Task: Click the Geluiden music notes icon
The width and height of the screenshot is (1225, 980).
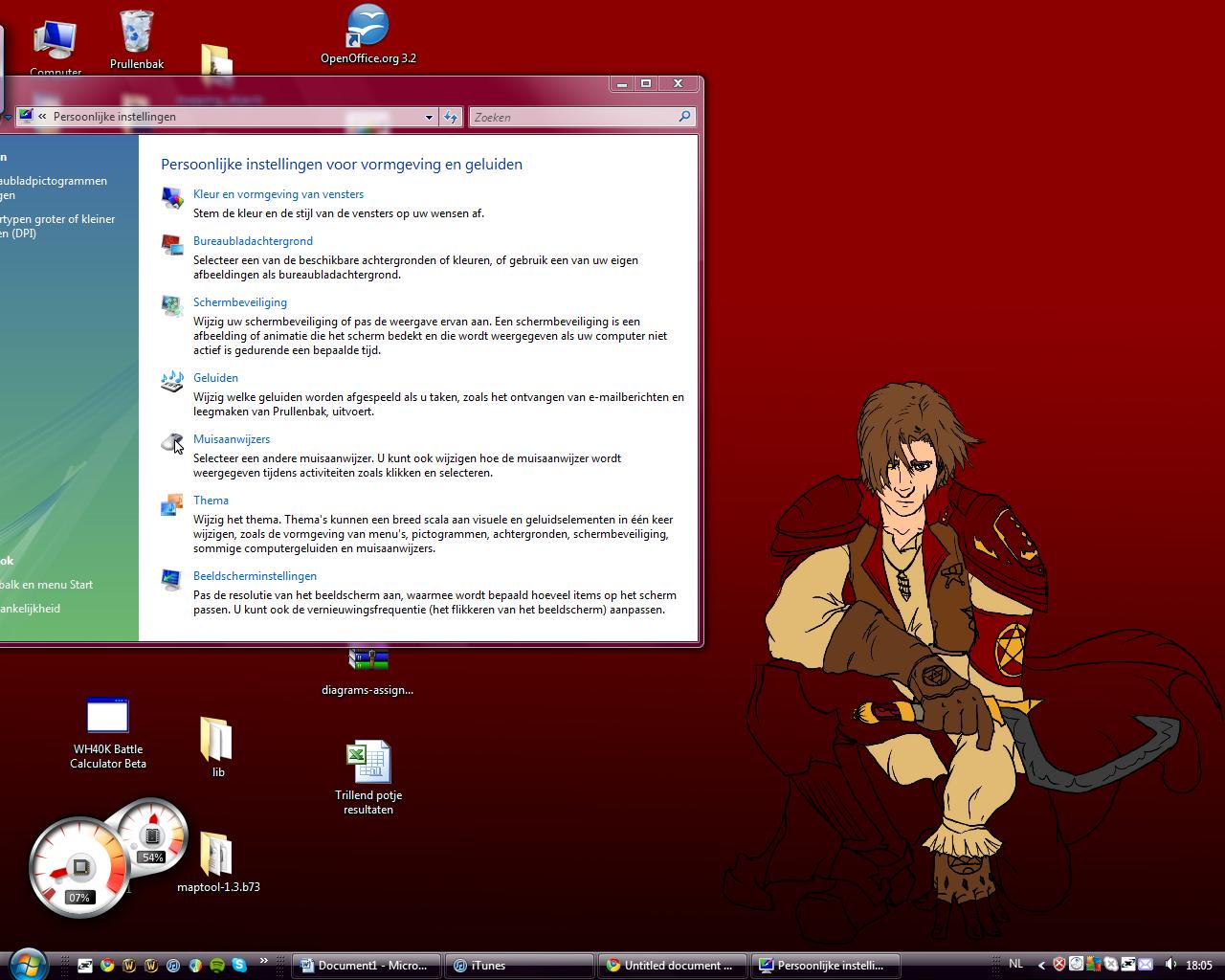Action: pyautogui.click(x=172, y=381)
